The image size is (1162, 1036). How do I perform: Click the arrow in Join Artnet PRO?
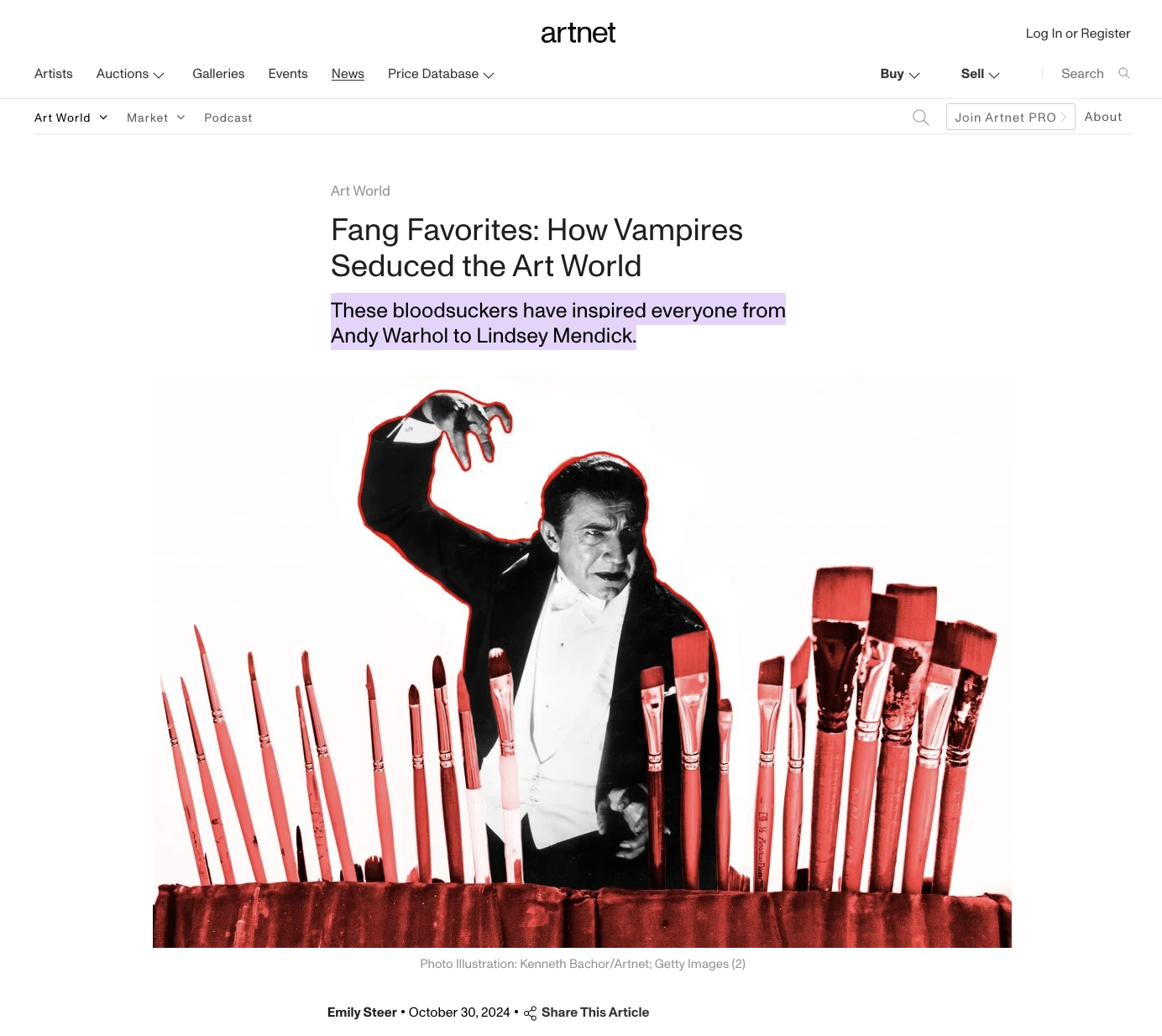(x=1064, y=118)
